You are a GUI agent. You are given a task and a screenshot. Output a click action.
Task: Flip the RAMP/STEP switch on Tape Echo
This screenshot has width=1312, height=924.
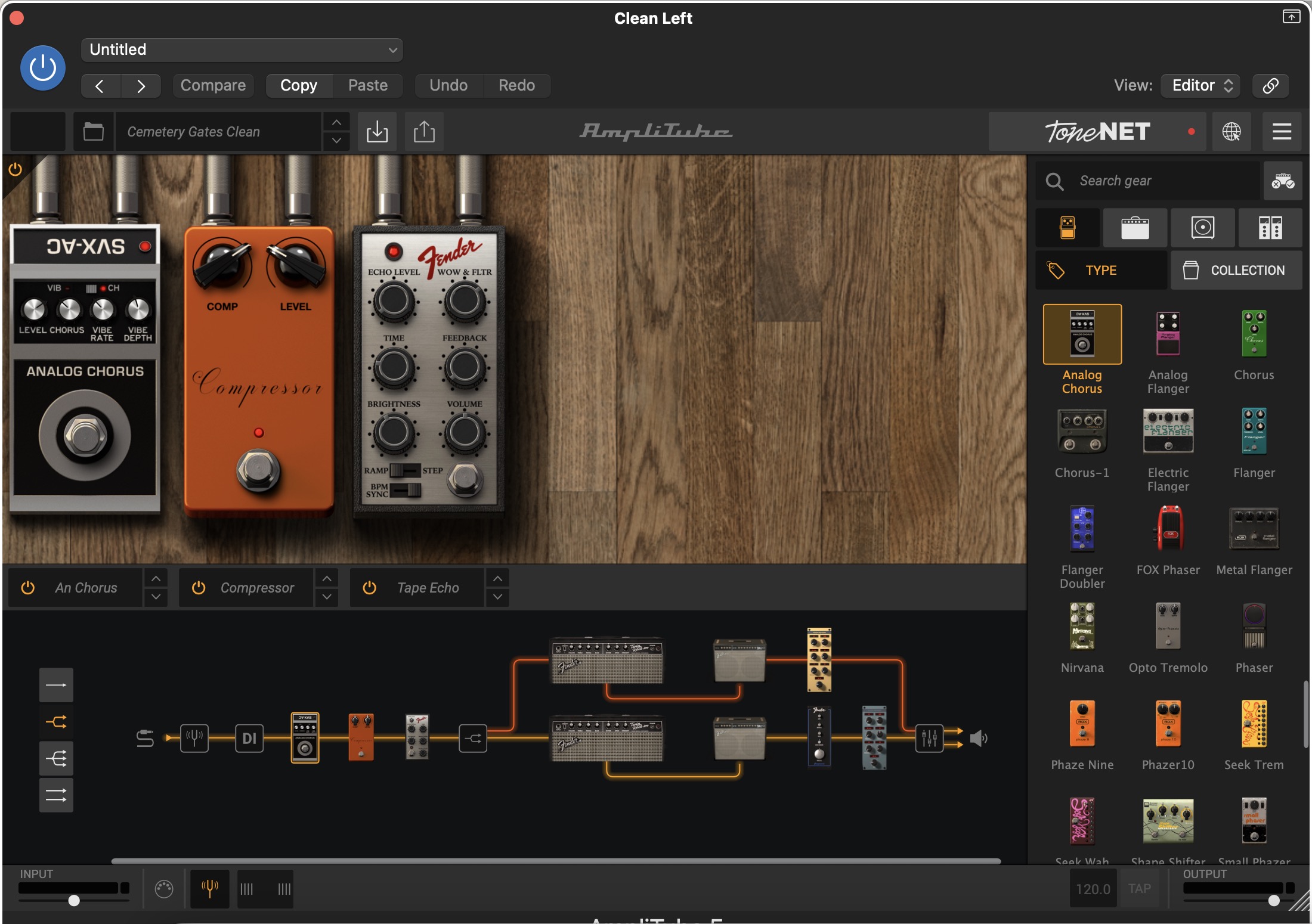coord(405,470)
